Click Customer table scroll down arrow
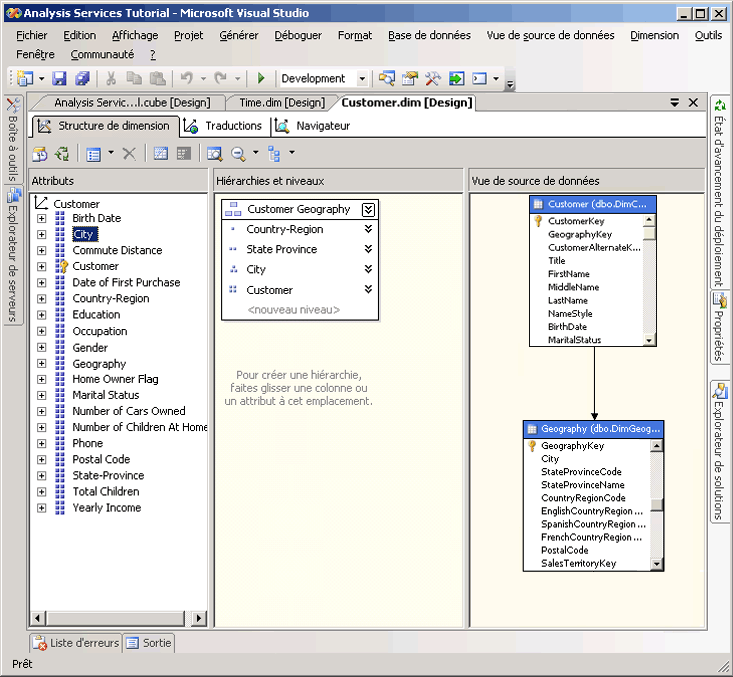The image size is (733, 677). (x=649, y=340)
